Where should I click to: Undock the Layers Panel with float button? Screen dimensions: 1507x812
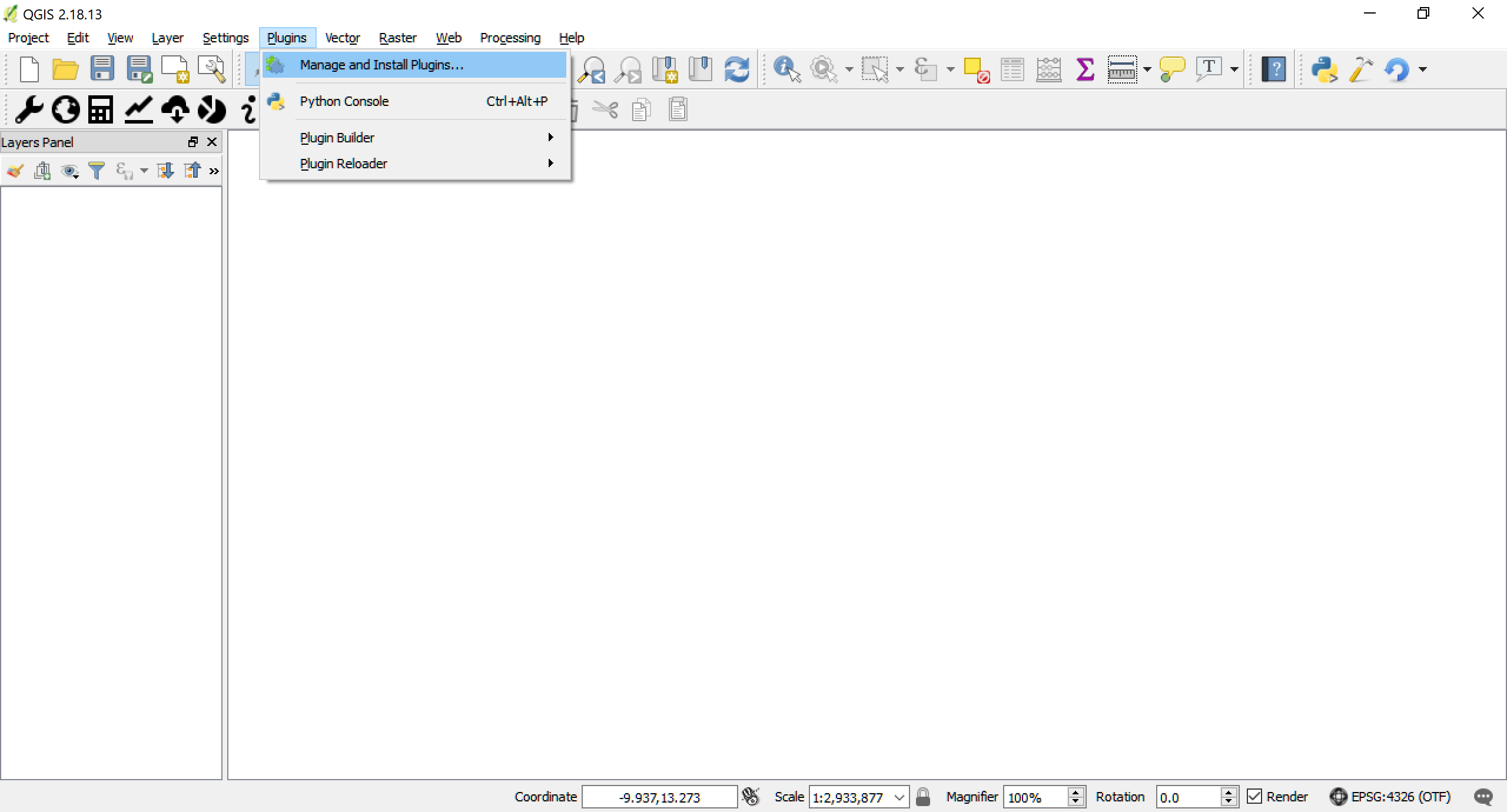[x=192, y=142]
